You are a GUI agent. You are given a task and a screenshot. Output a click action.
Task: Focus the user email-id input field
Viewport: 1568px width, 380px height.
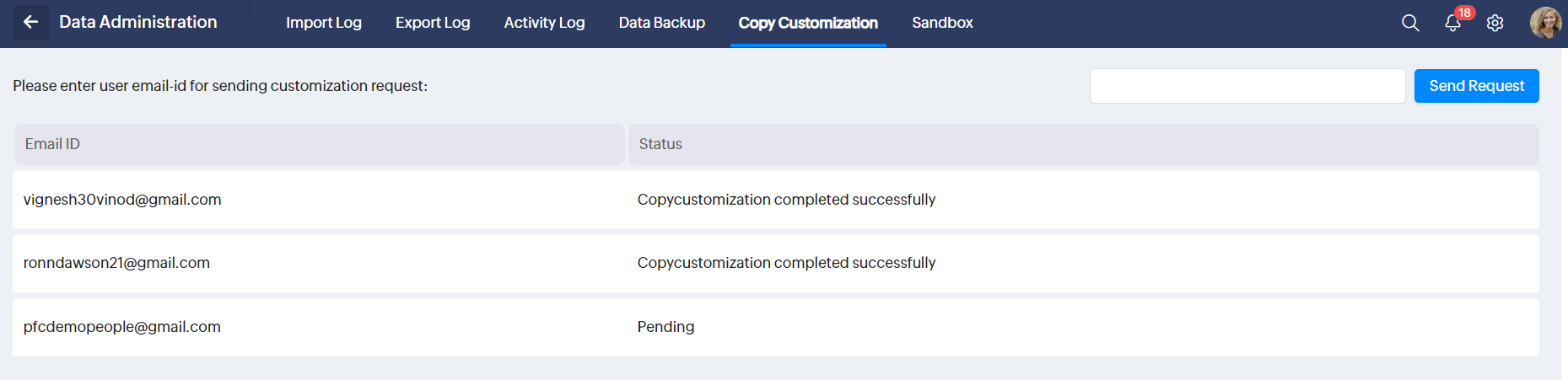pyautogui.click(x=1247, y=86)
